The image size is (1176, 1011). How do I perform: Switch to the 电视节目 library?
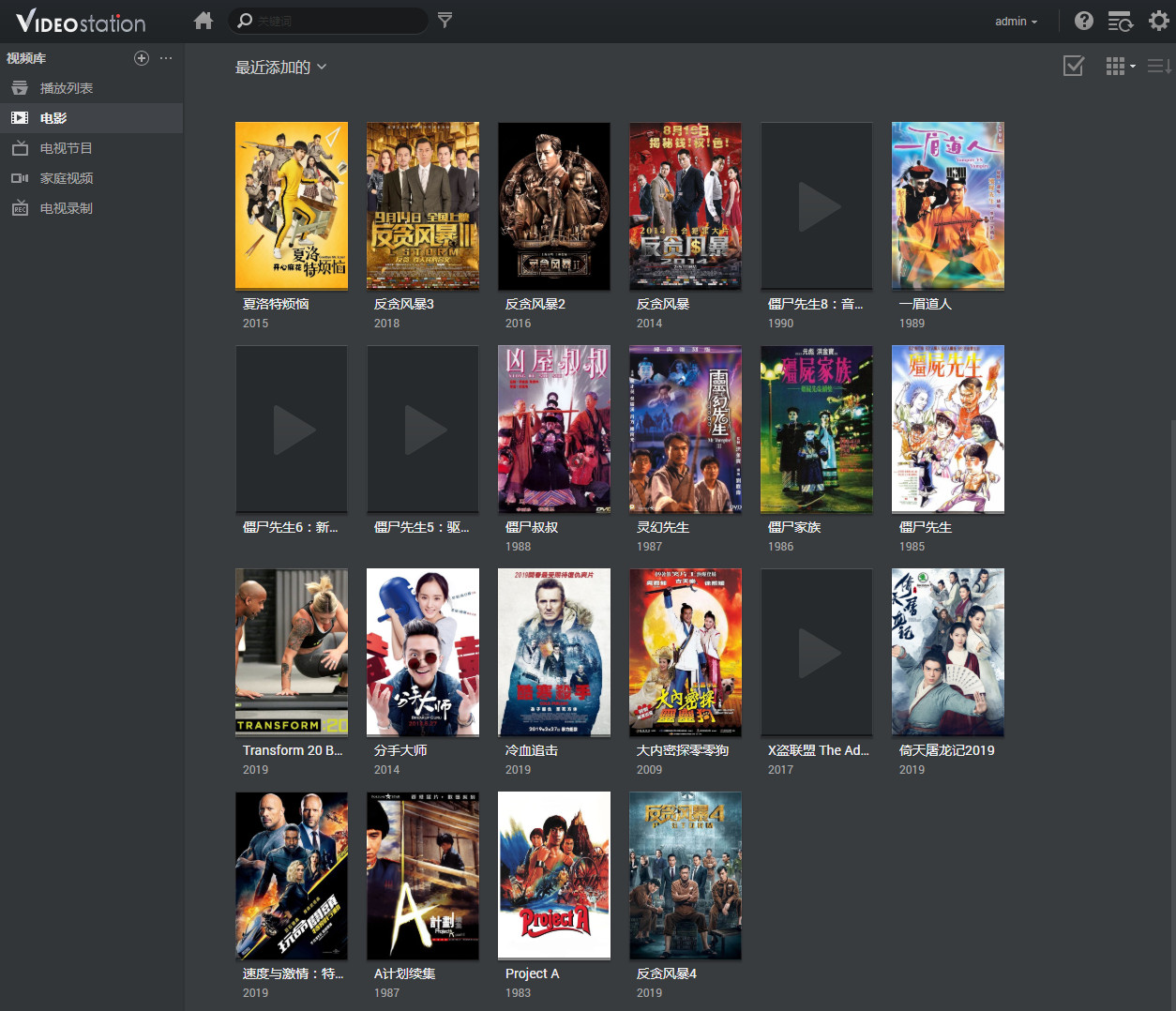[x=91, y=148]
